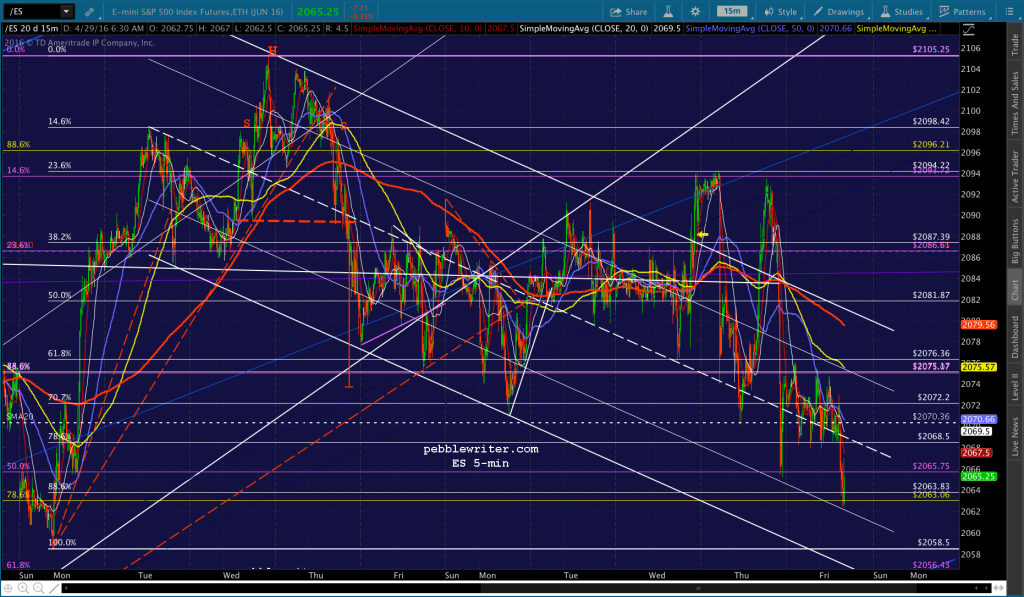The width and height of the screenshot is (1024, 597).
Task: Click the yellow left-arrow marker near Wednesday
Action: coord(703,234)
